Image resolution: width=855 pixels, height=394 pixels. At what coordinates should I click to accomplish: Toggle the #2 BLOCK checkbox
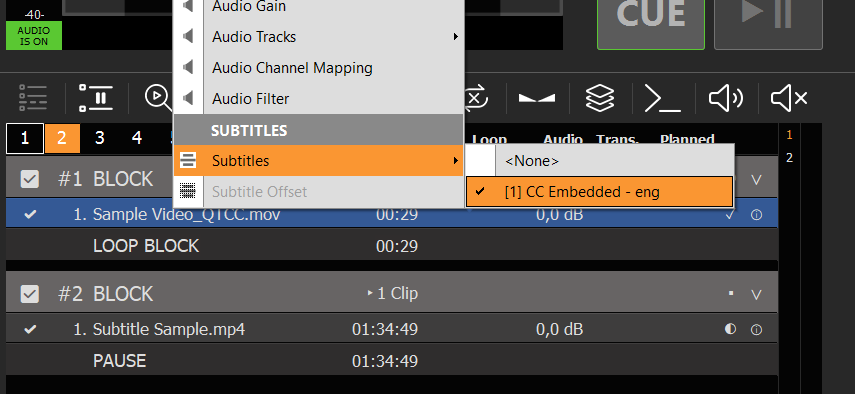tap(29, 294)
